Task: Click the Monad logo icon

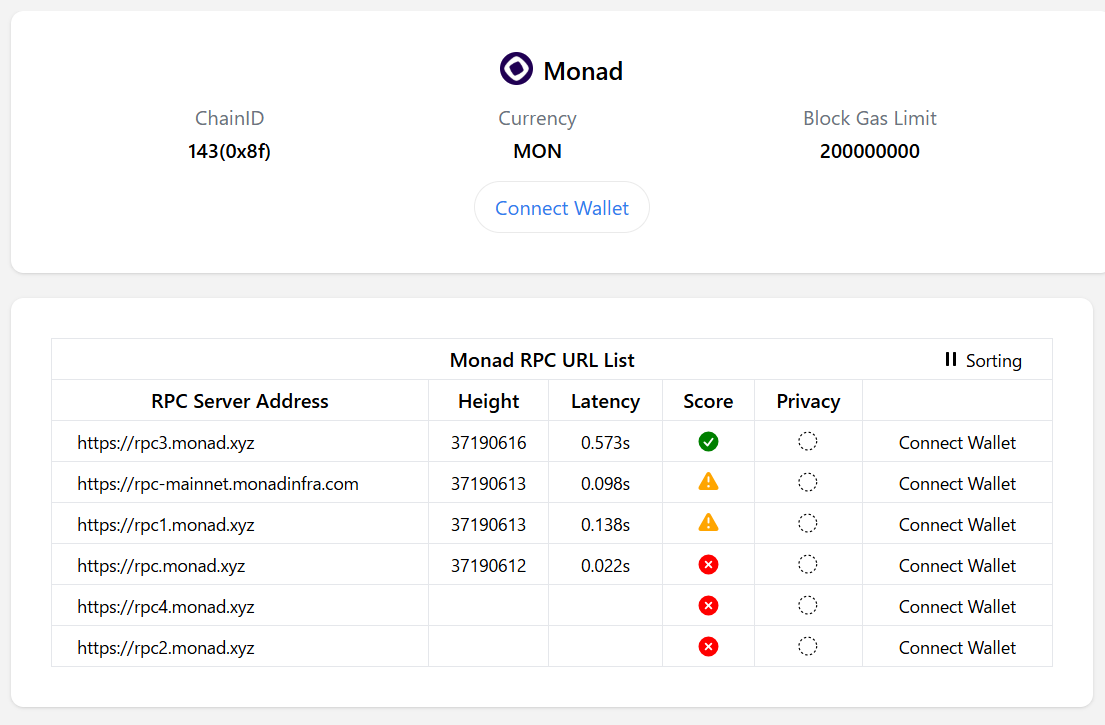Action: pos(517,68)
